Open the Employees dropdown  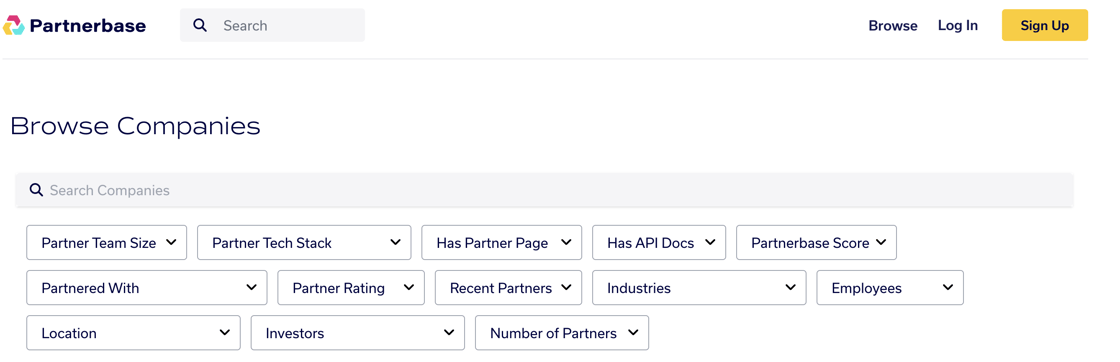[x=890, y=288]
